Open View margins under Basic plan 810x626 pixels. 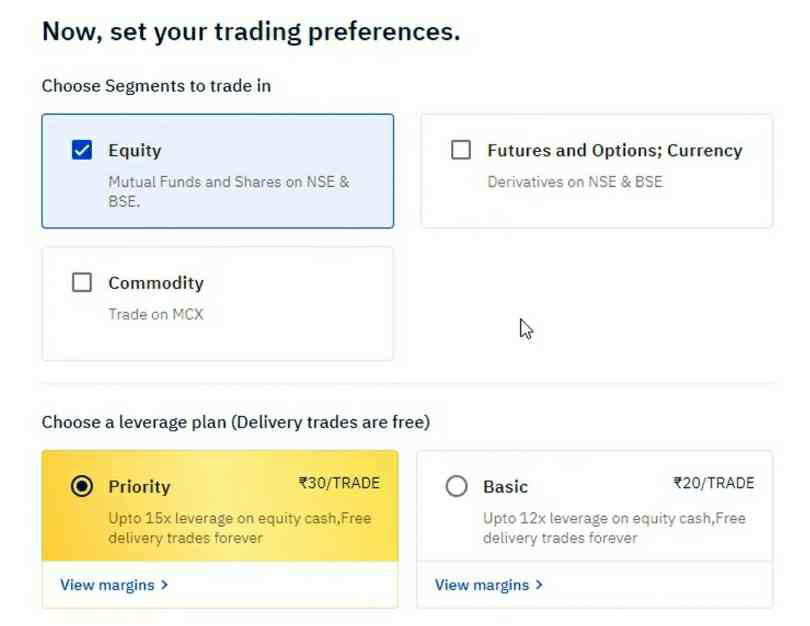coord(483,584)
